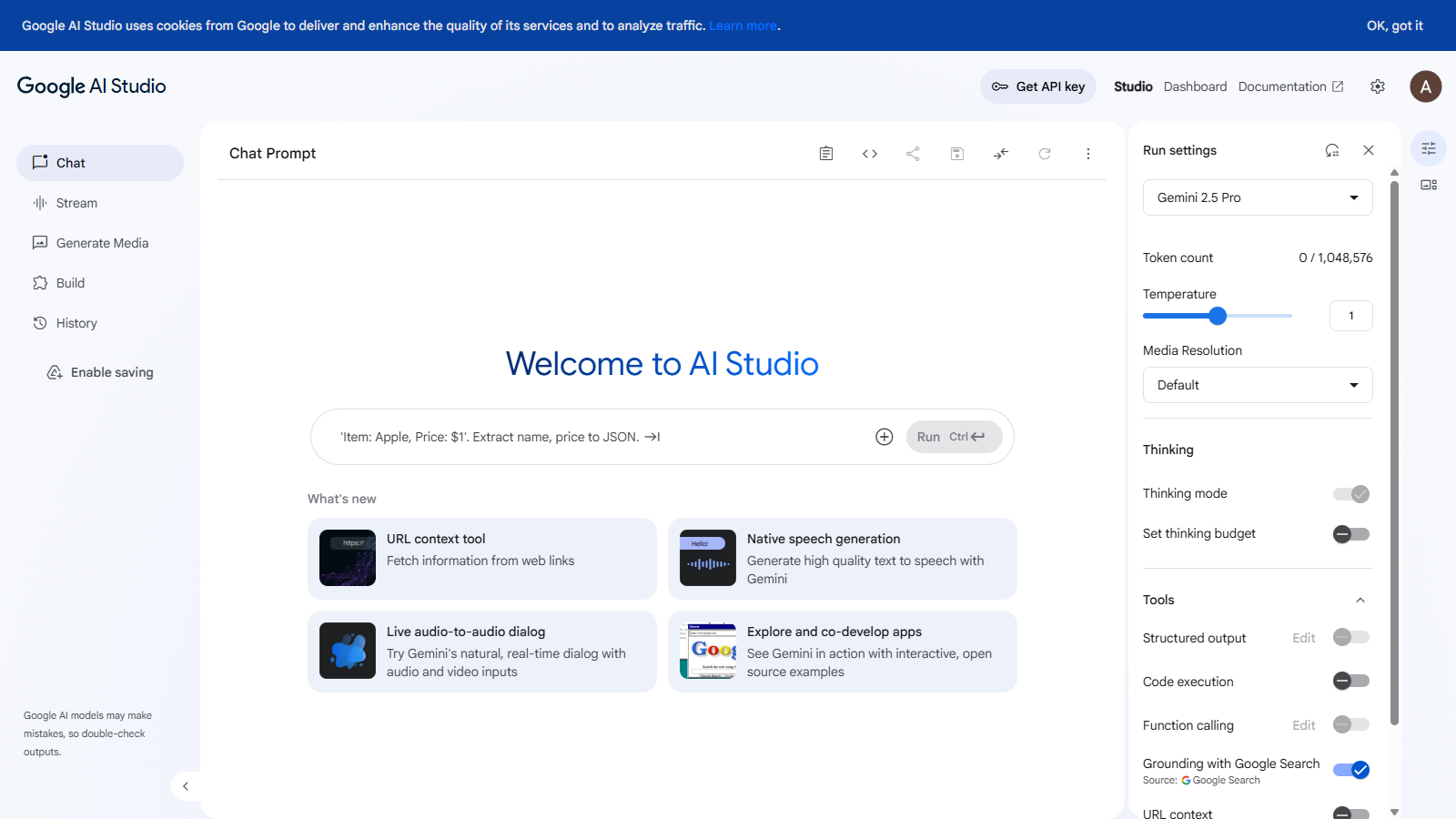This screenshot has height=819, width=1456.
Task: Enable Thinking mode
Action: pyautogui.click(x=1350, y=493)
